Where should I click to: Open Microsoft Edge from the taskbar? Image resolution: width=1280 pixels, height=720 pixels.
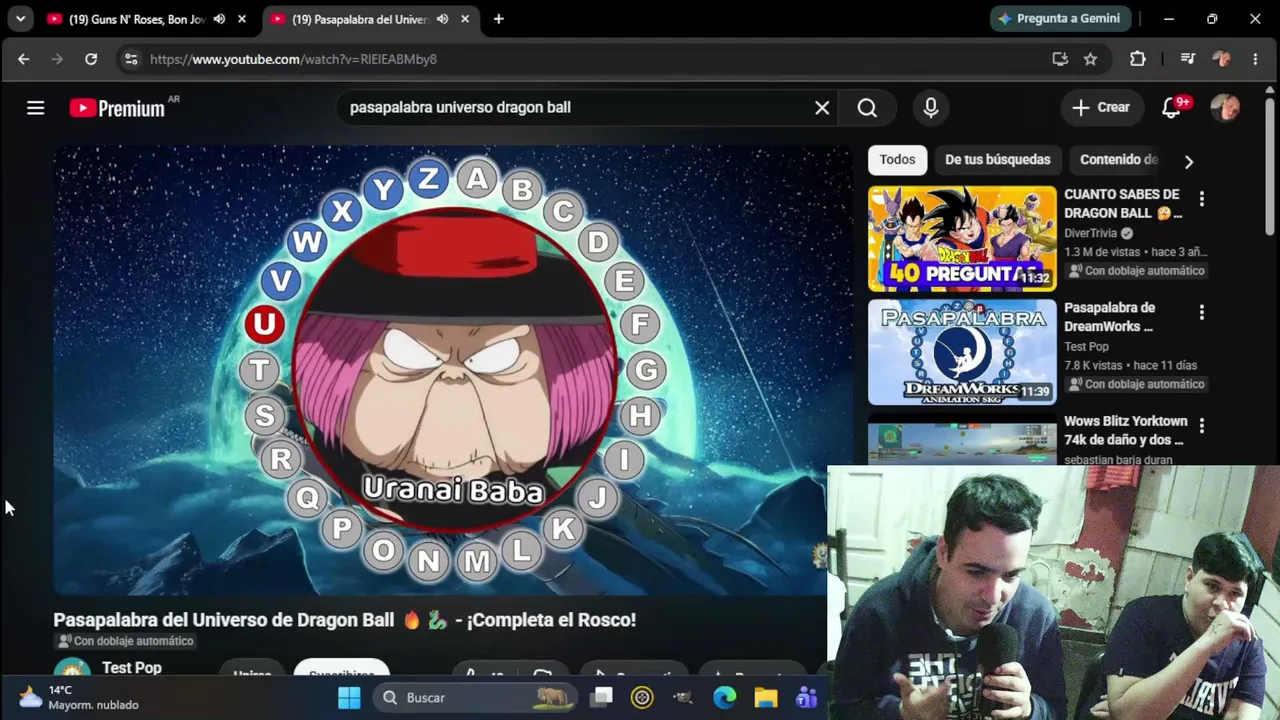coord(725,698)
